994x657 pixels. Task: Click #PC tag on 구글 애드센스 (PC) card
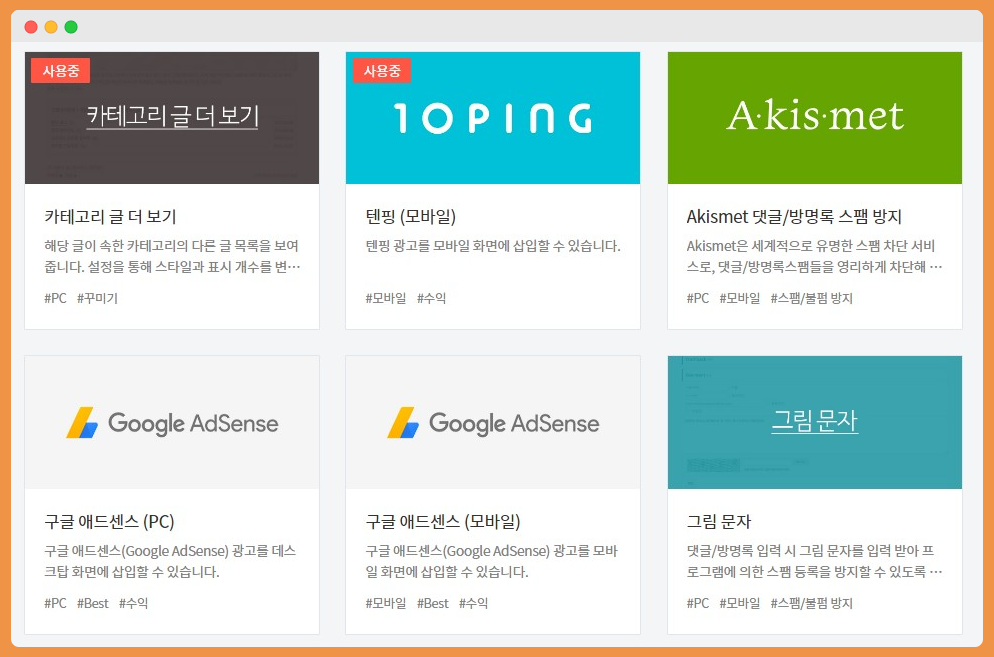55,603
